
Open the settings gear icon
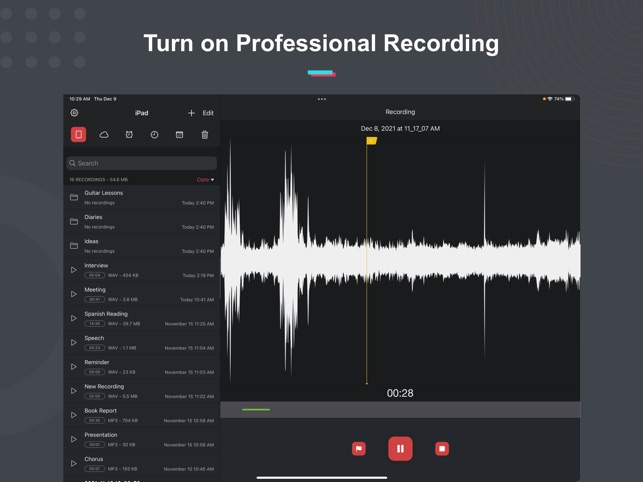pyautogui.click(x=74, y=113)
